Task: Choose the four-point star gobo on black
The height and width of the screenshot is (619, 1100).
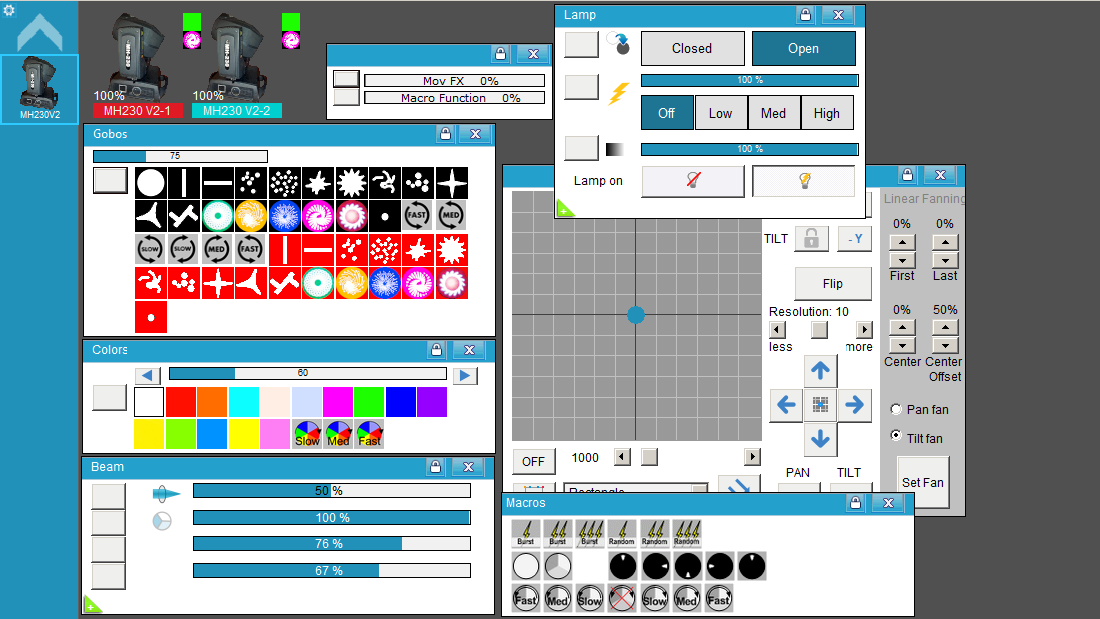Action: 452,182
